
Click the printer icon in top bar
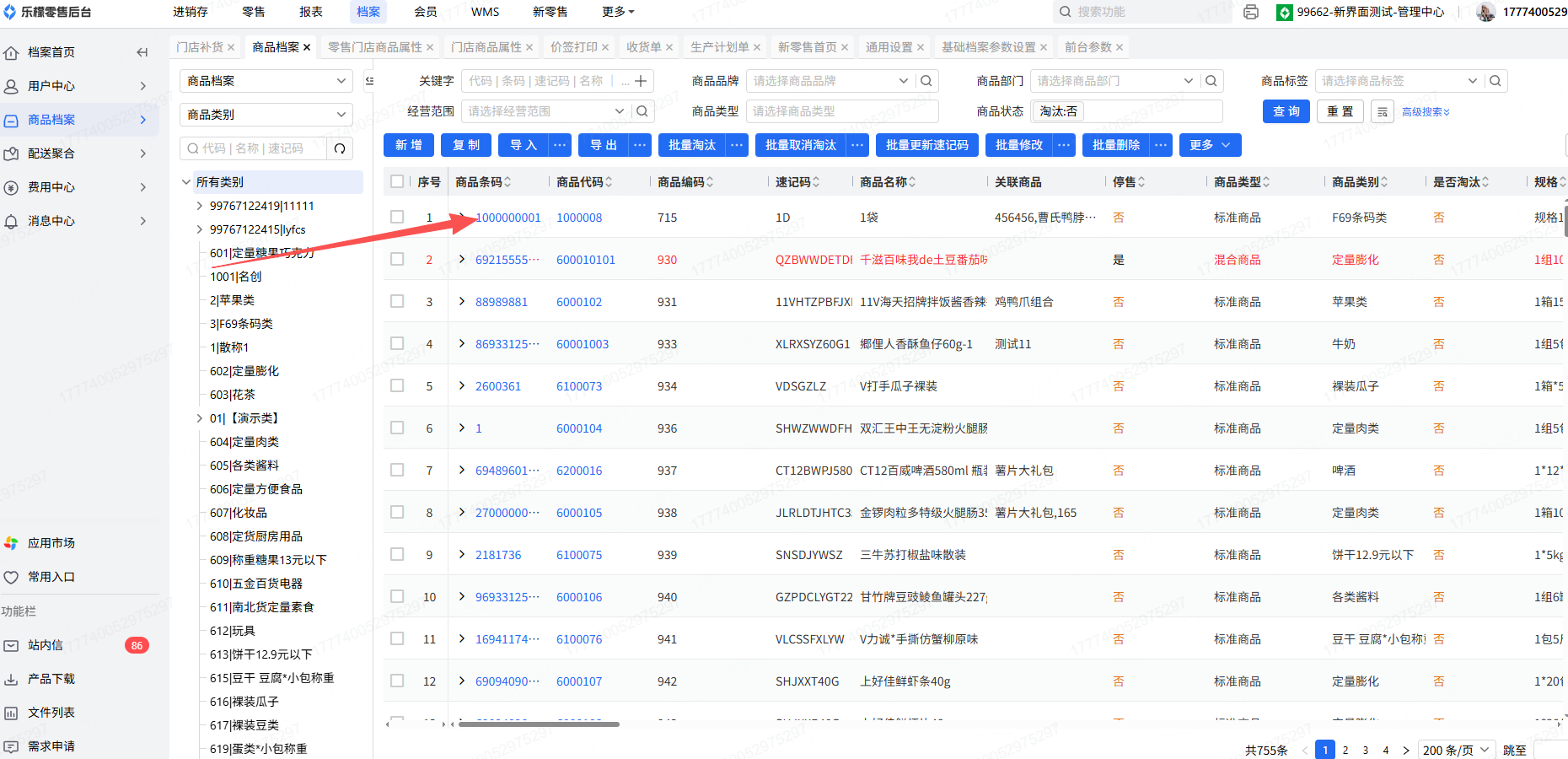(1251, 12)
